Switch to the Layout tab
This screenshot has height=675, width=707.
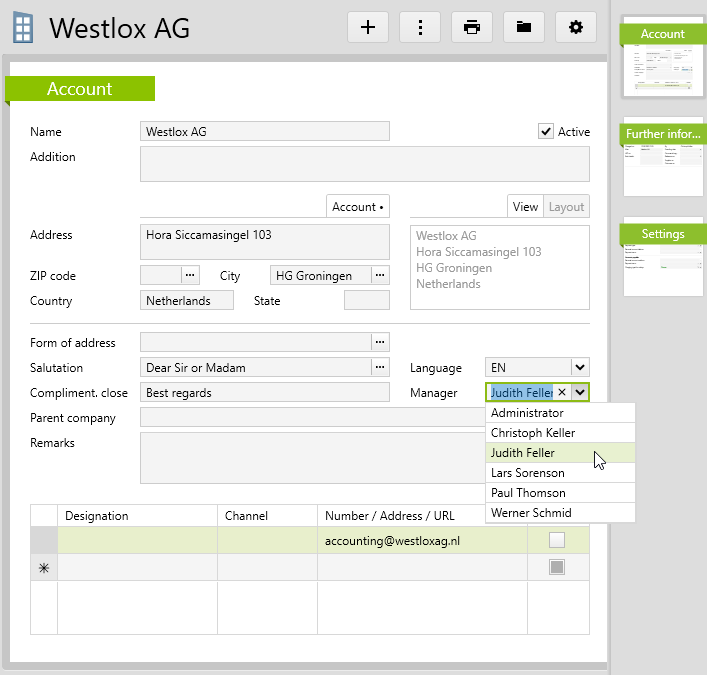point(566,207)
